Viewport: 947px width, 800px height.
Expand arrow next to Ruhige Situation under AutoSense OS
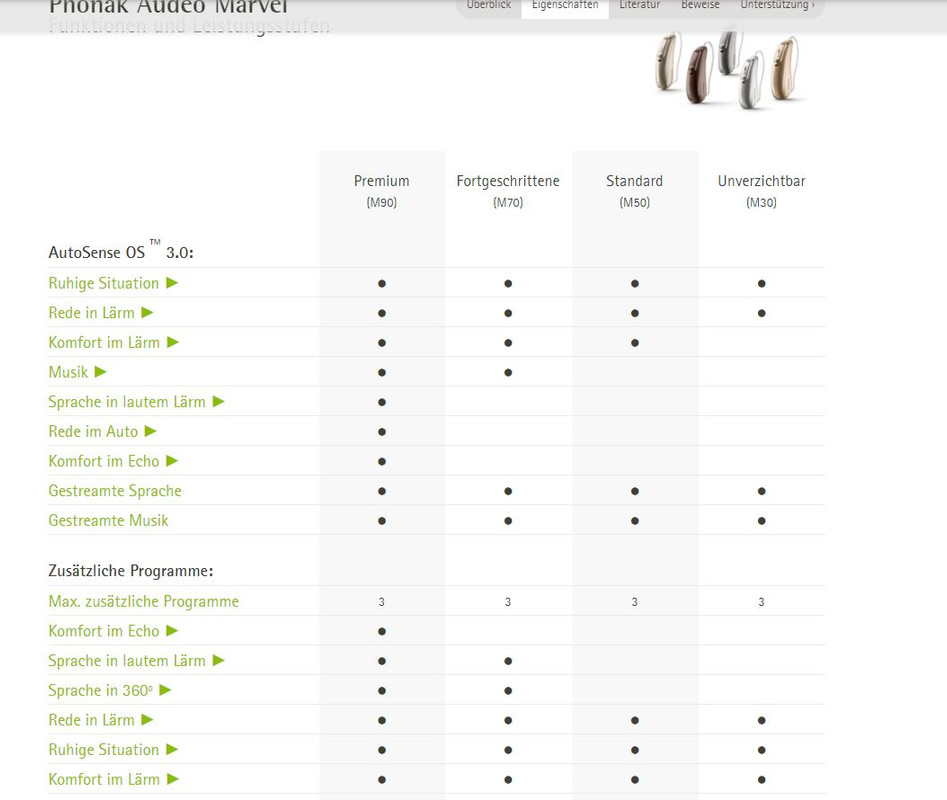pos(172,283)
